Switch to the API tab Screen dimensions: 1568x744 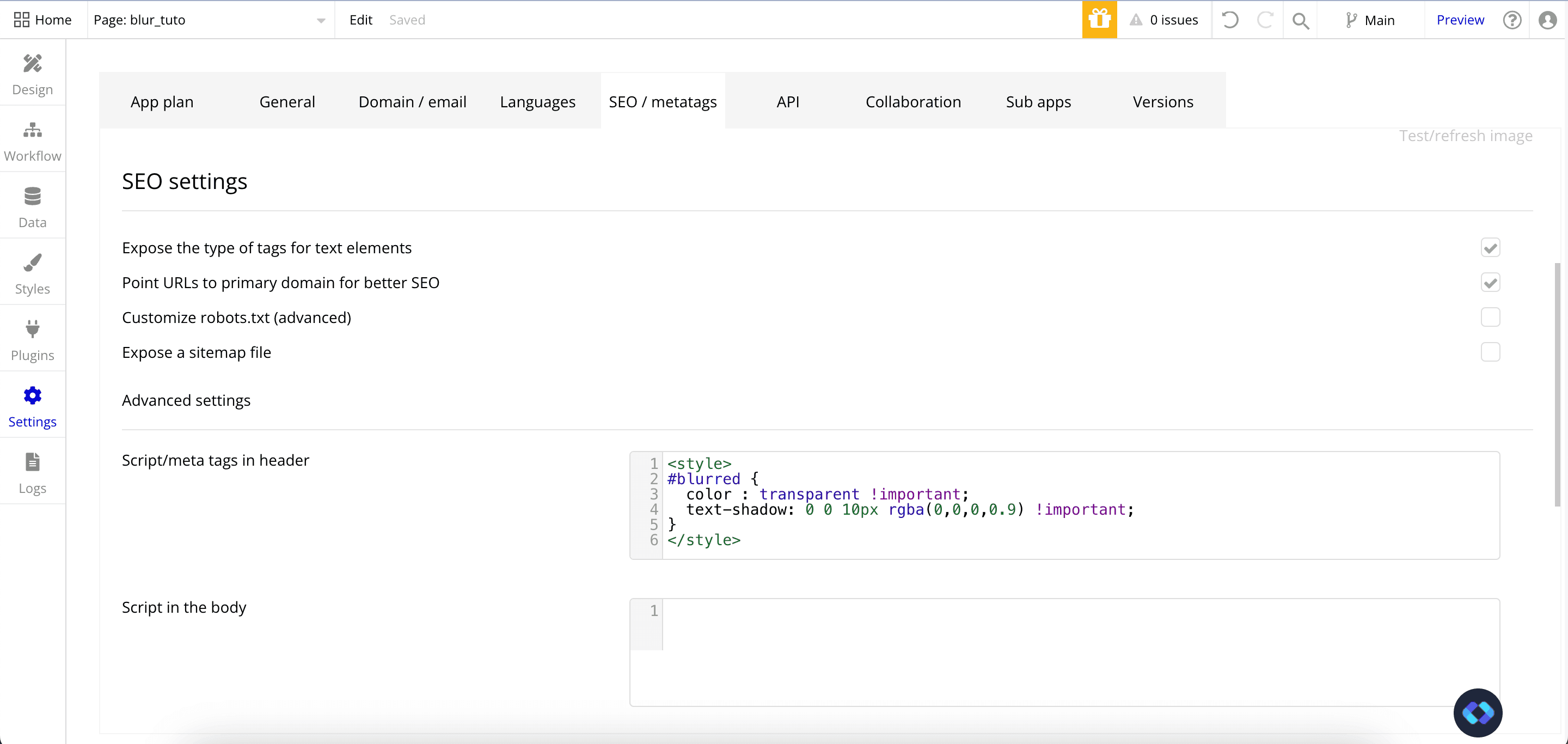coord(788,102)
